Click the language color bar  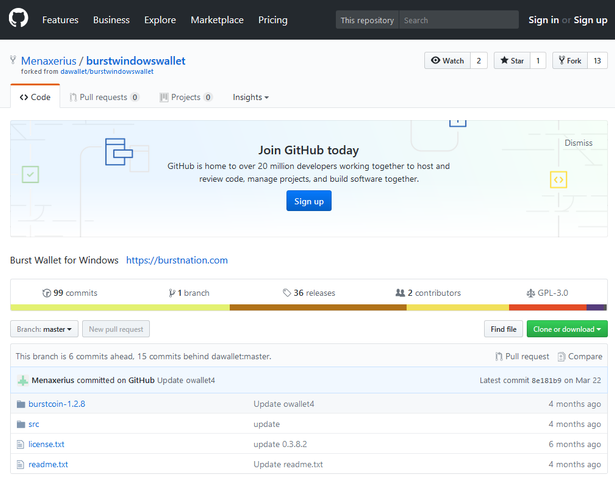tap(308, 307)
